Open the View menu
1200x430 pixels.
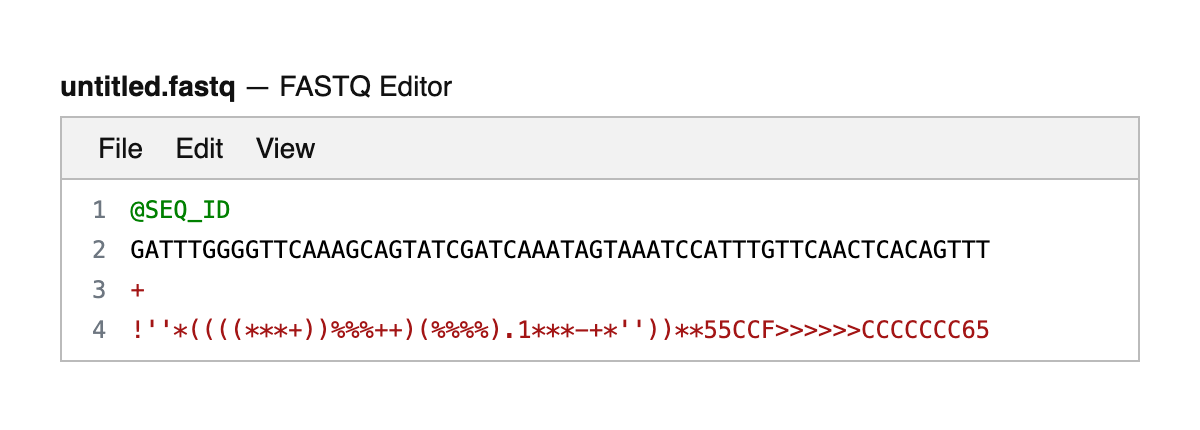[285, 149]
